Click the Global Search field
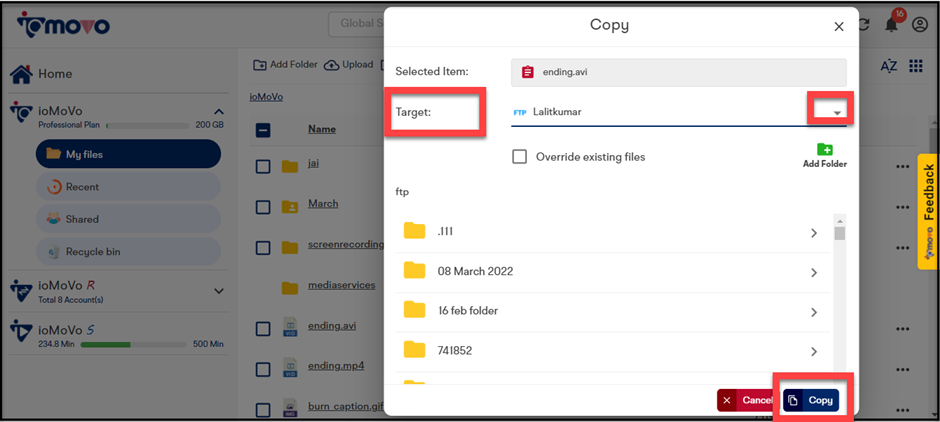The image size is (940, 422). point(356,24)
